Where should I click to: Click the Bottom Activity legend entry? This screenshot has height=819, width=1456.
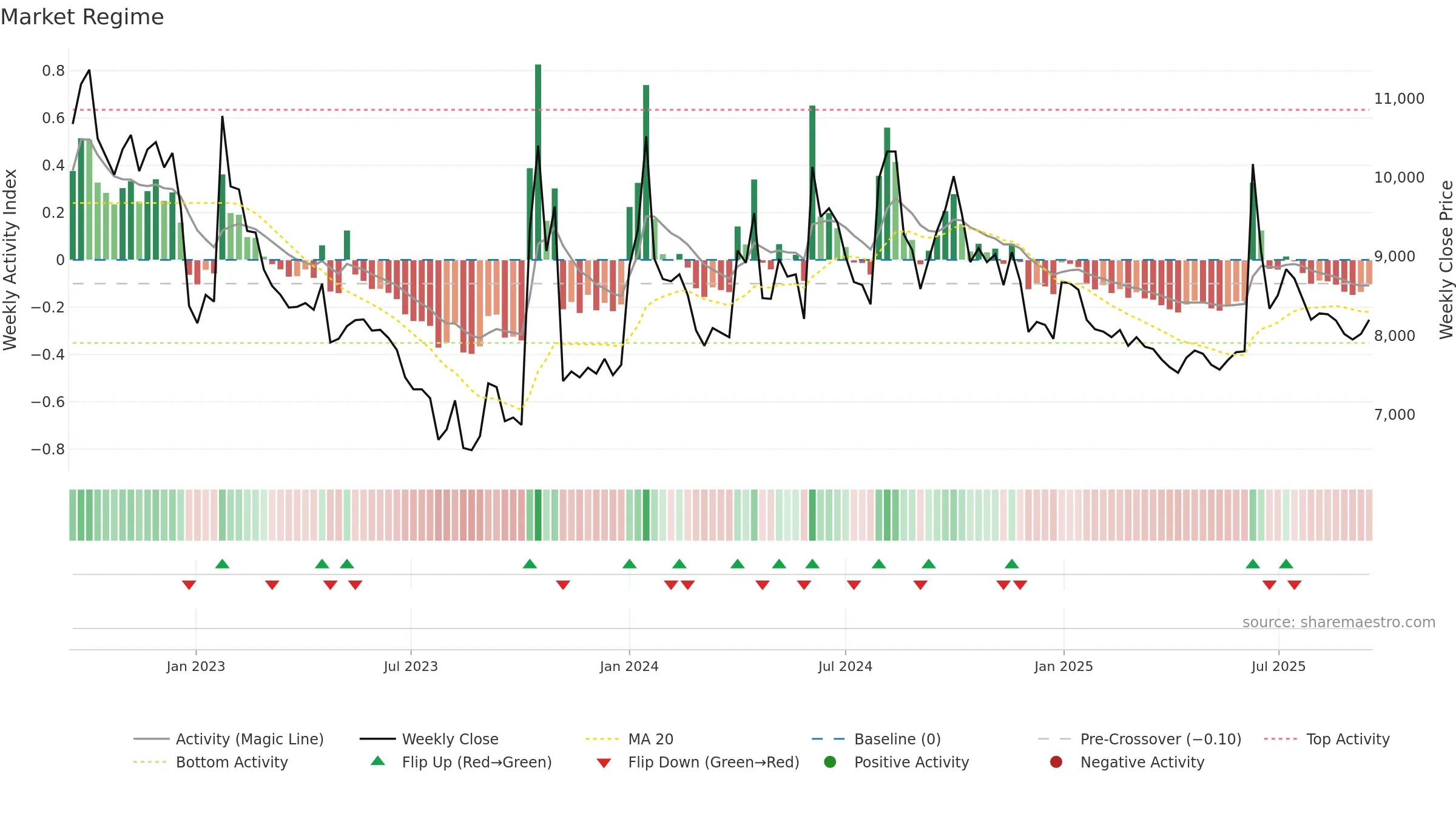coord(211,762)
